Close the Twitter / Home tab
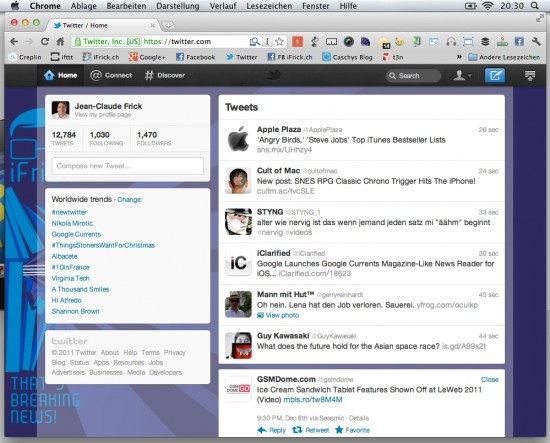 pyautogui.click(x=152, y=25)
